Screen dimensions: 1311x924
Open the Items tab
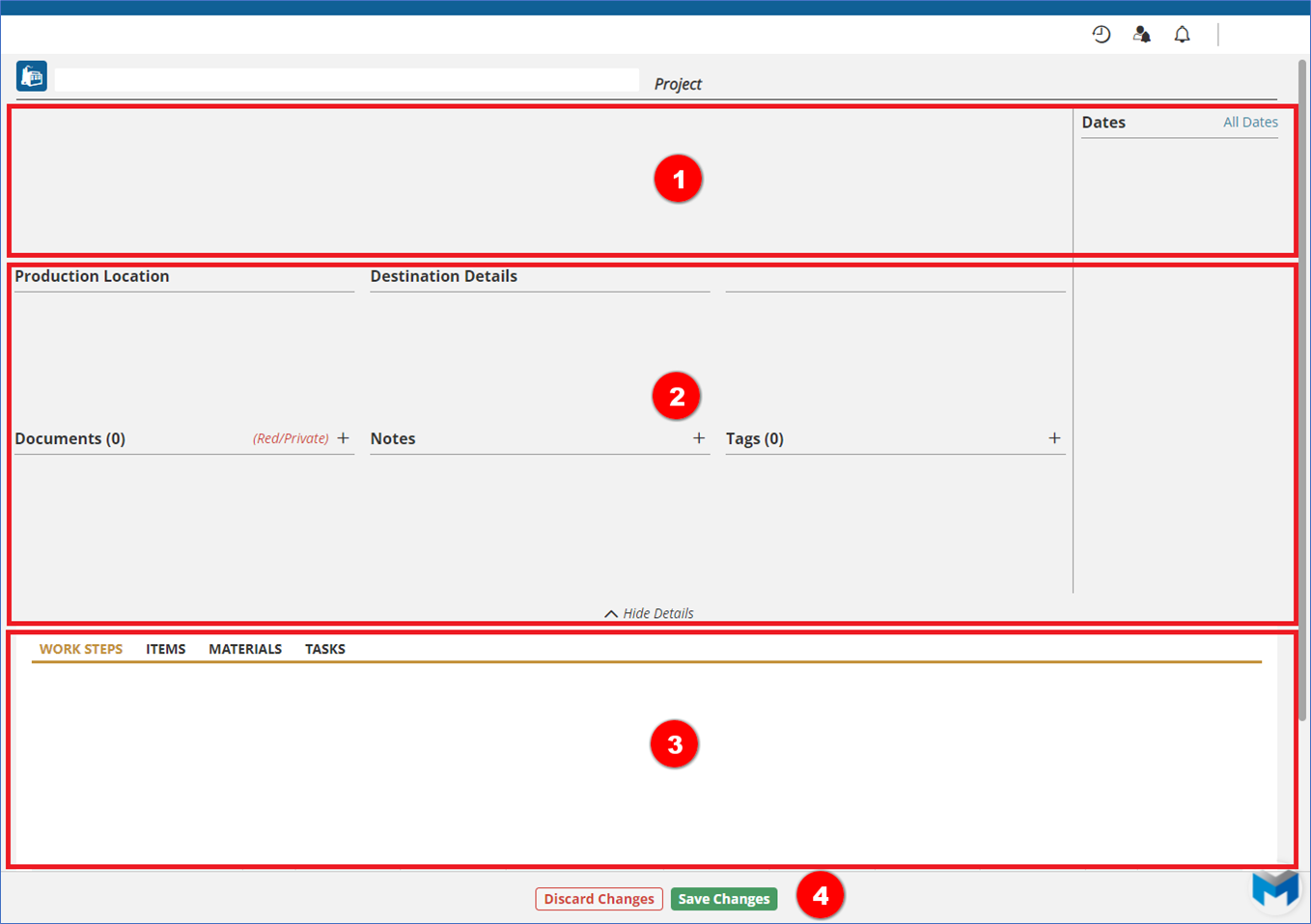[166, 649]
